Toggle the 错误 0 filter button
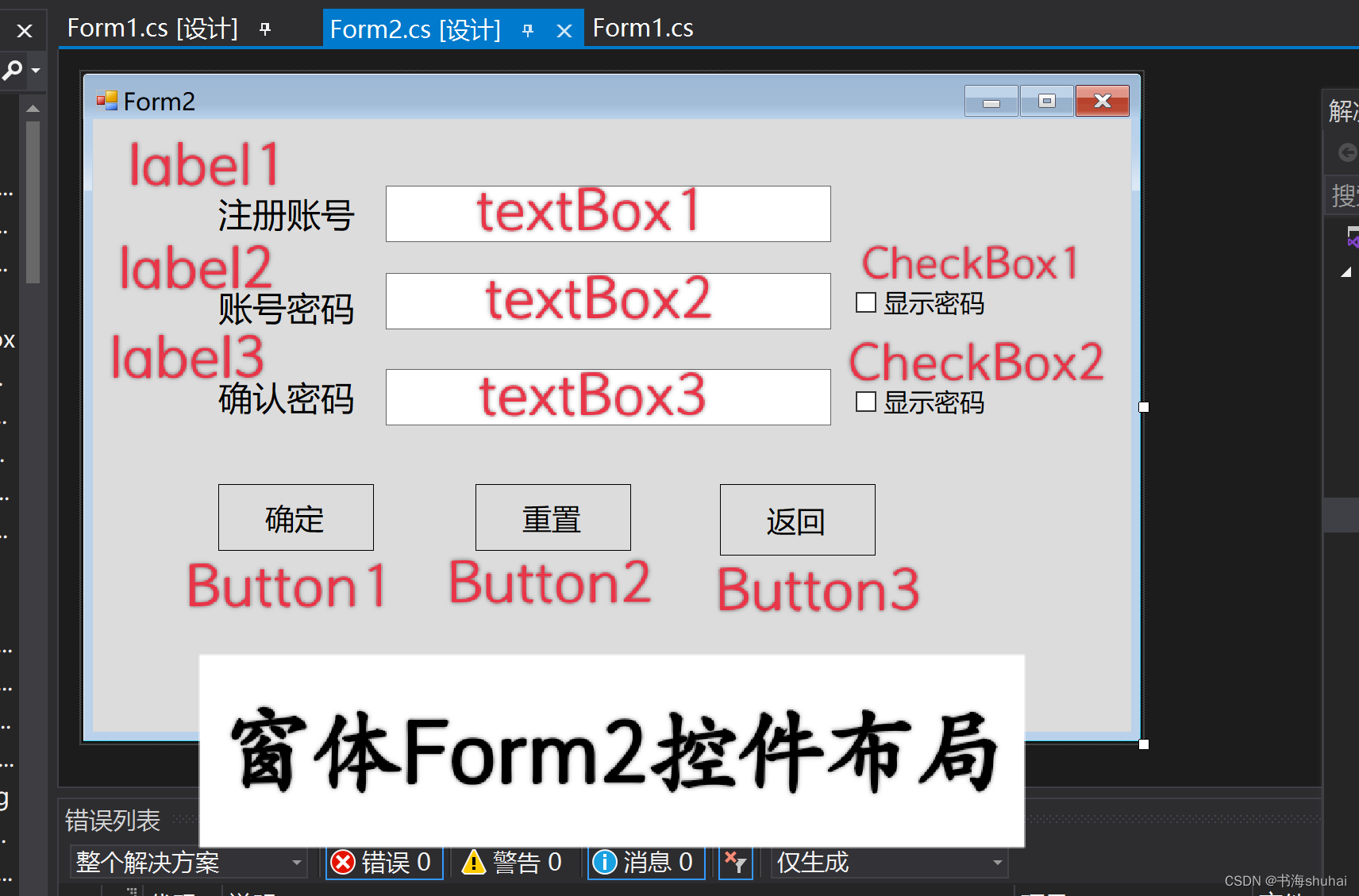Screen dimensions: 1359x896 384,862
